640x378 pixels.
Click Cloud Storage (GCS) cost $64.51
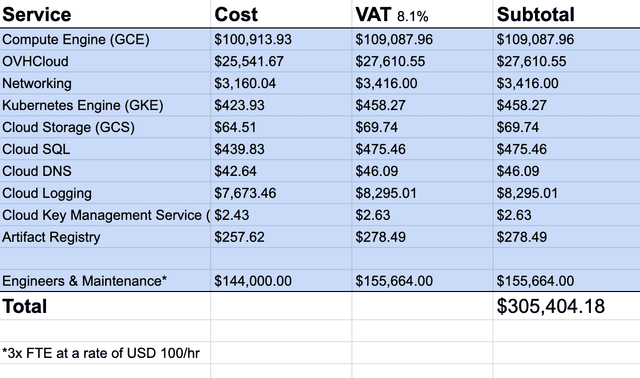coord(281,127)
